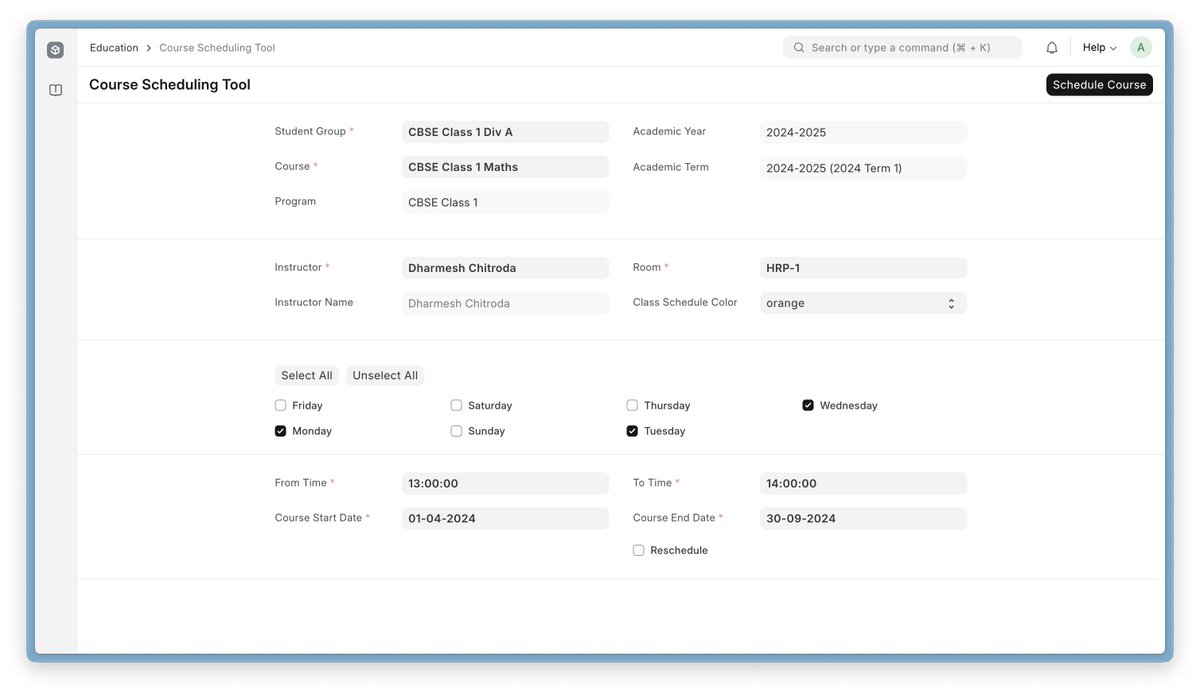Uncheck the Tuesday checkbox

point(632,432)
